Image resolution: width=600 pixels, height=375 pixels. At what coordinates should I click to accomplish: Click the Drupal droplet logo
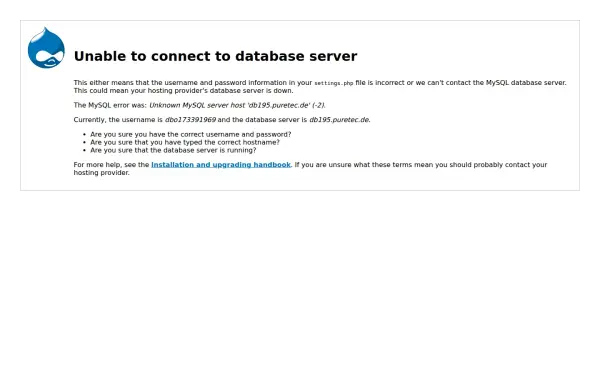click(46, 48)
